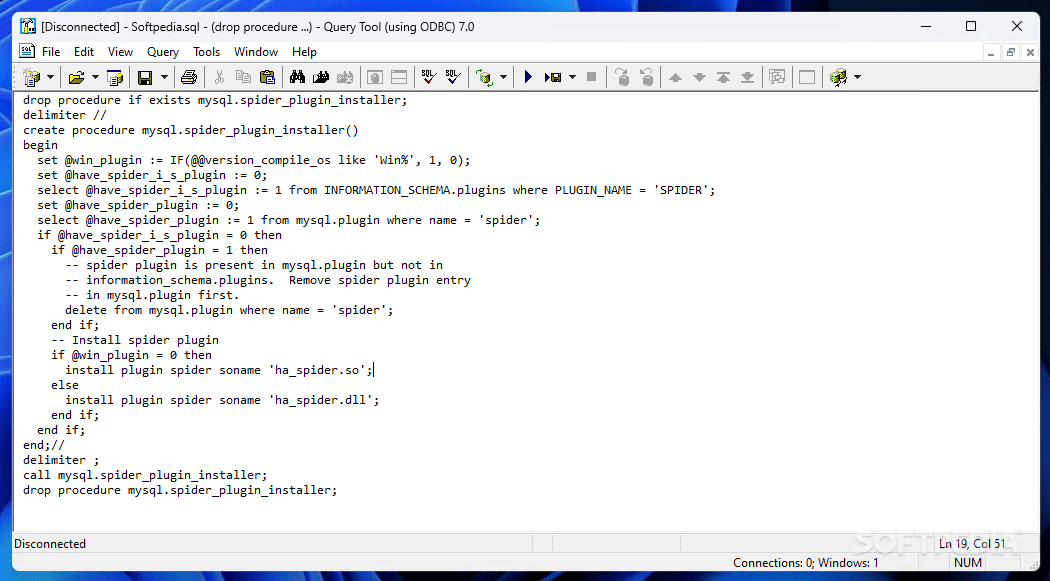Click the jump-to-top arrow with bar icon
Viewport: 1050px width, 581px height.
723,77
